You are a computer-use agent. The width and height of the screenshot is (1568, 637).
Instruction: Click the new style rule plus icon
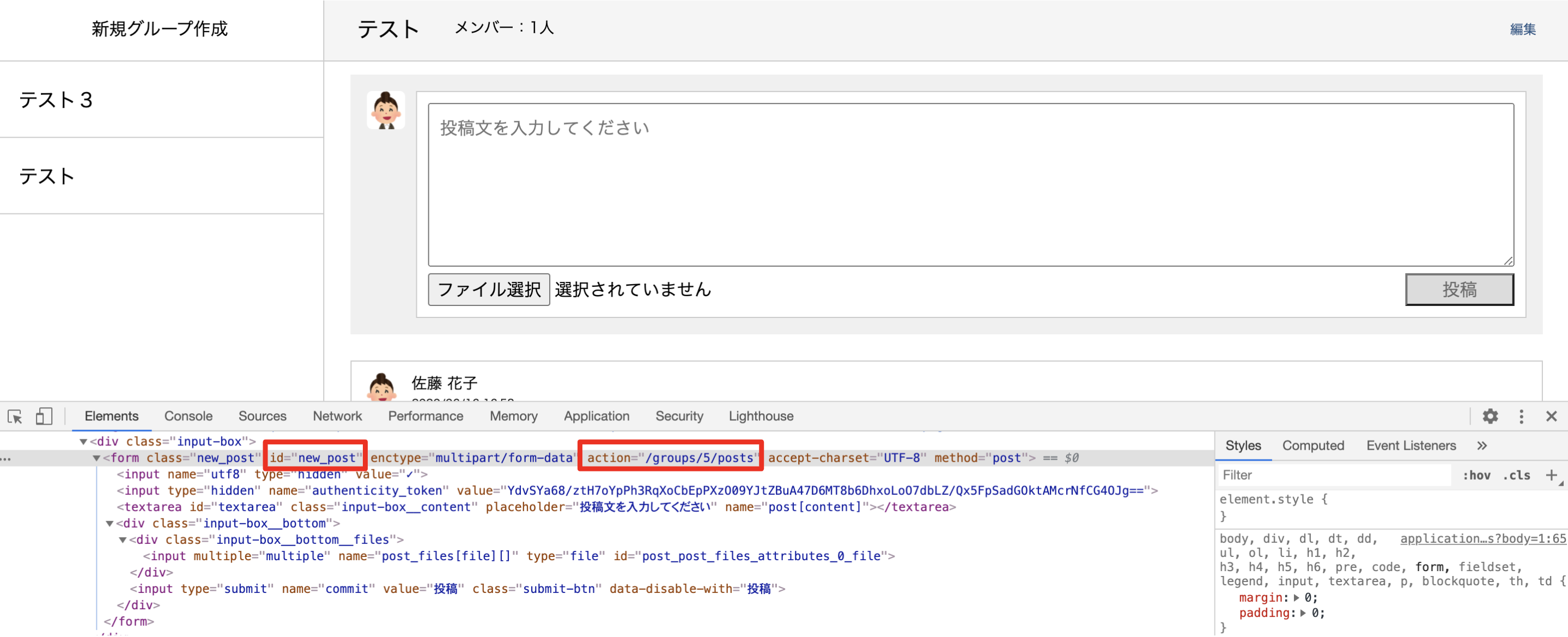tap(1551, 475)
